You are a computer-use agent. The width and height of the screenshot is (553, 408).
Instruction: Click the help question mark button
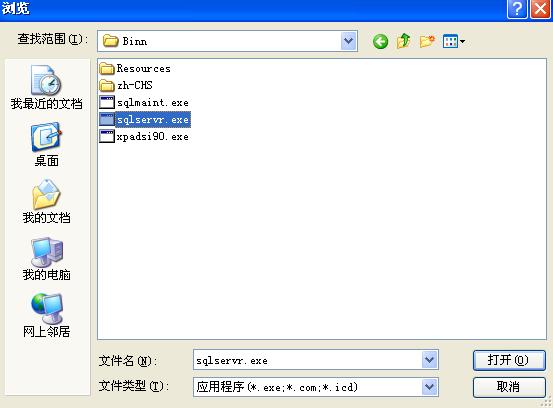click(517, 9)
